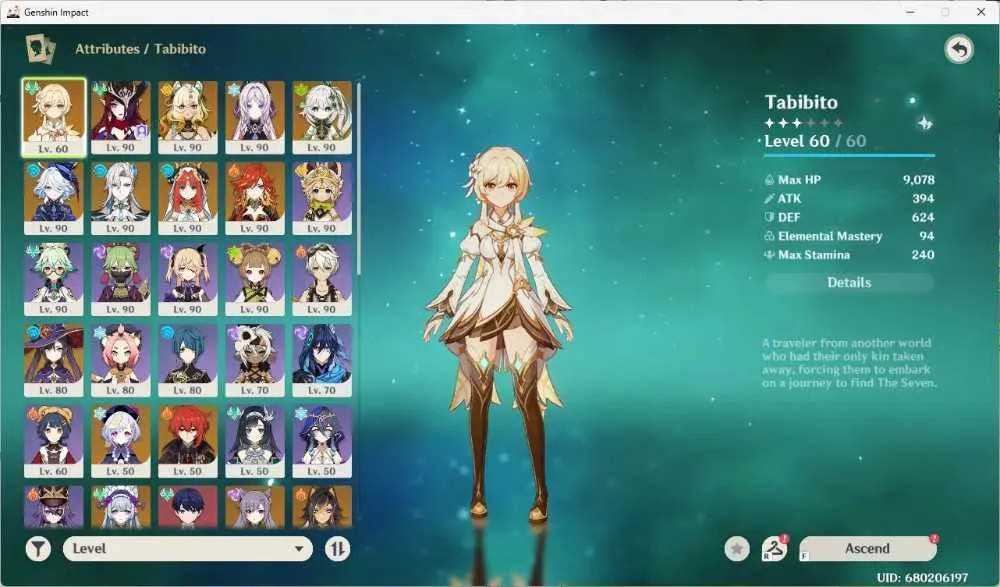Click the character list scrollbar
The height and width of the screenshot is (587, 1000).
pyautogui.click(x=359, y=179)
